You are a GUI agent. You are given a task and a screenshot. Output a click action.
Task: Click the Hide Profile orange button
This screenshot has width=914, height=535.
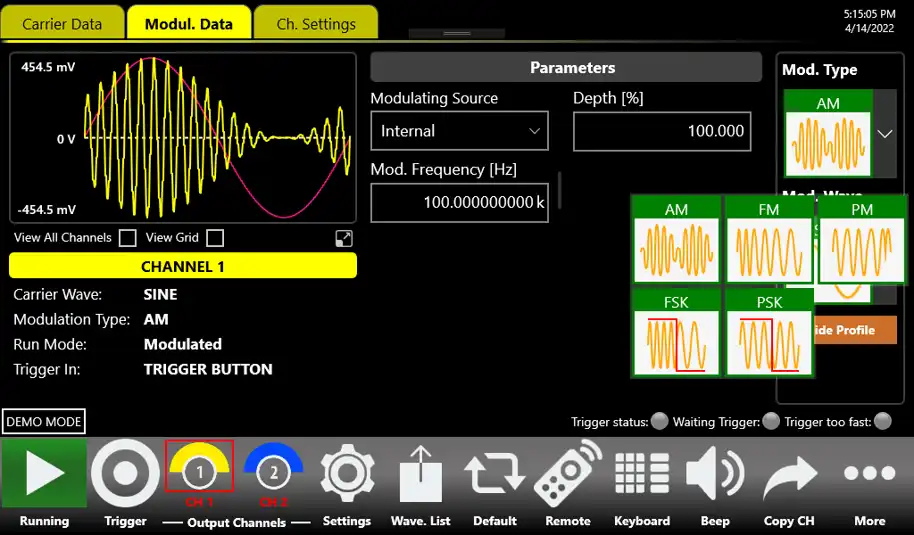pos(855,330)
